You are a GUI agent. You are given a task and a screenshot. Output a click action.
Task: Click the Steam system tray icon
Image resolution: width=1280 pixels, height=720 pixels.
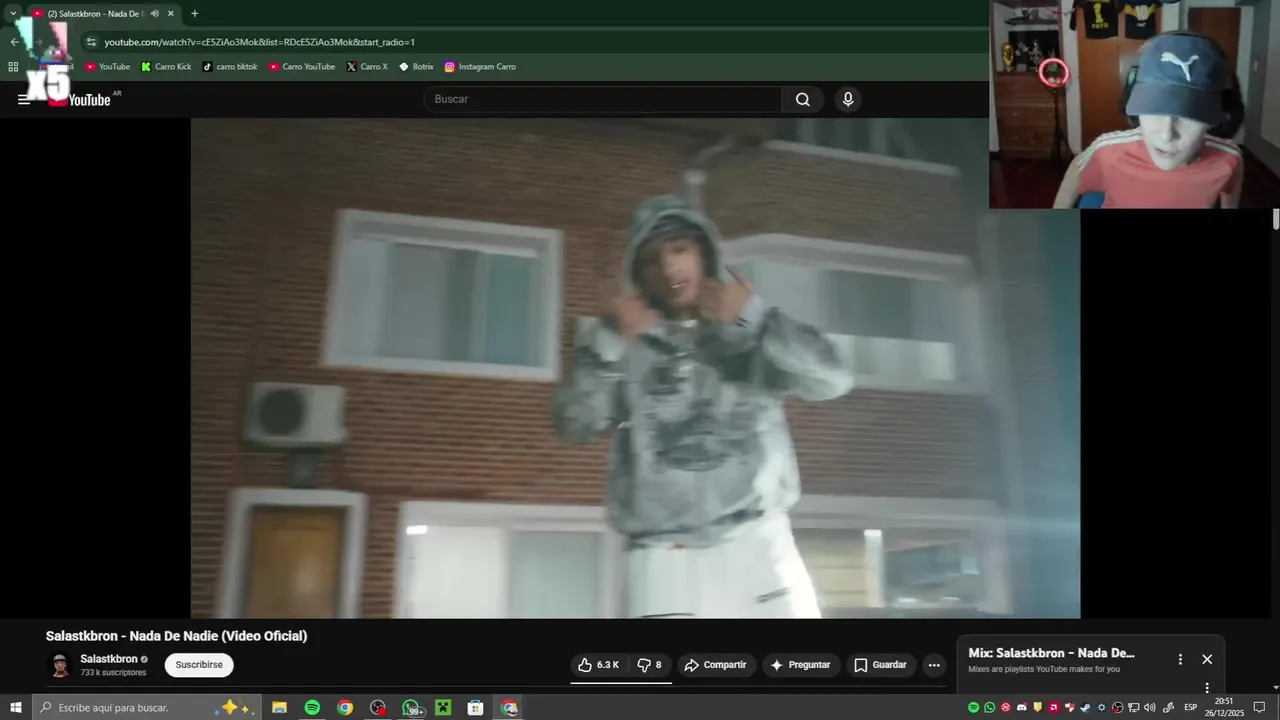(1085, 707)
